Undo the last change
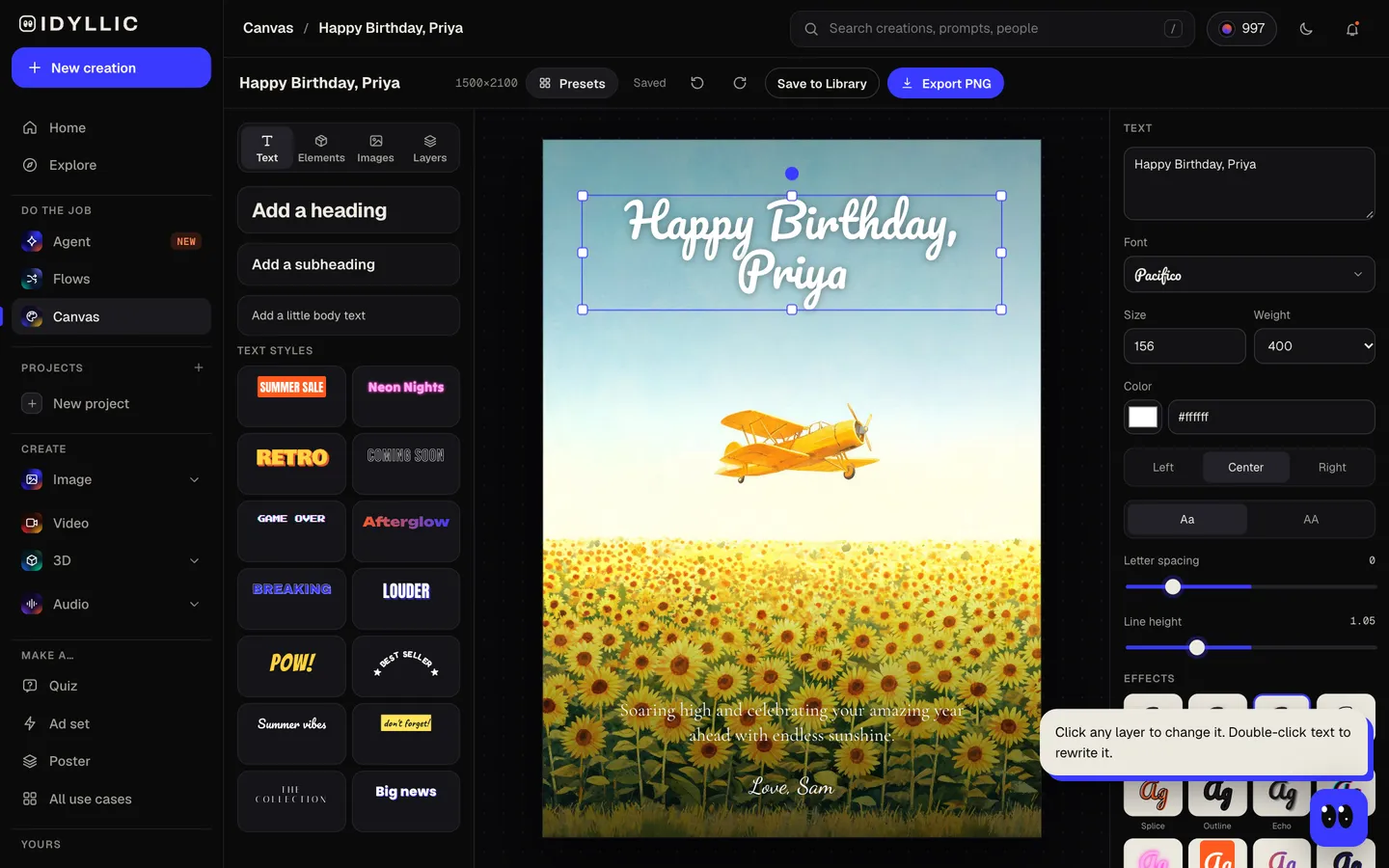The width and height of the screenshot is (1389, 868). (x=697, y=83)
